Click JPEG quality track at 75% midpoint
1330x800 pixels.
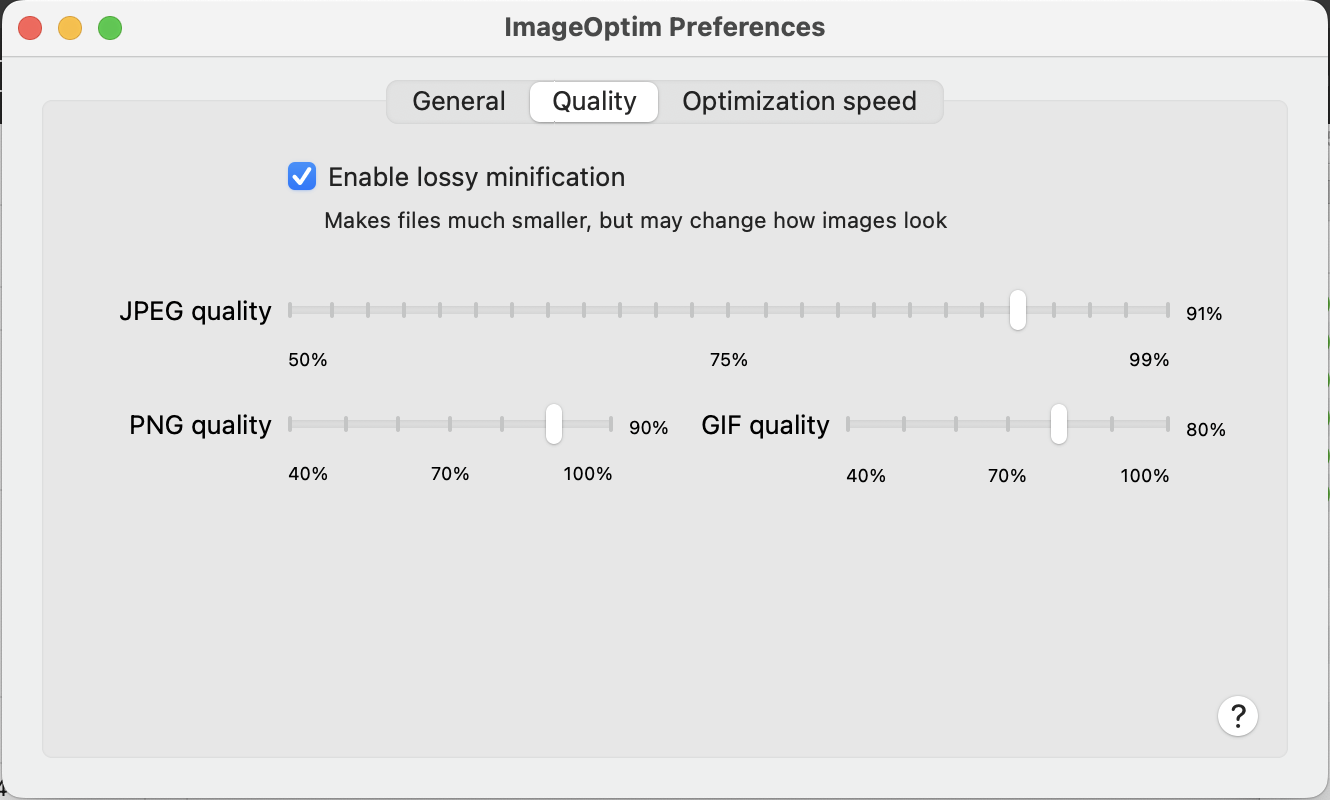coord(729,310)
